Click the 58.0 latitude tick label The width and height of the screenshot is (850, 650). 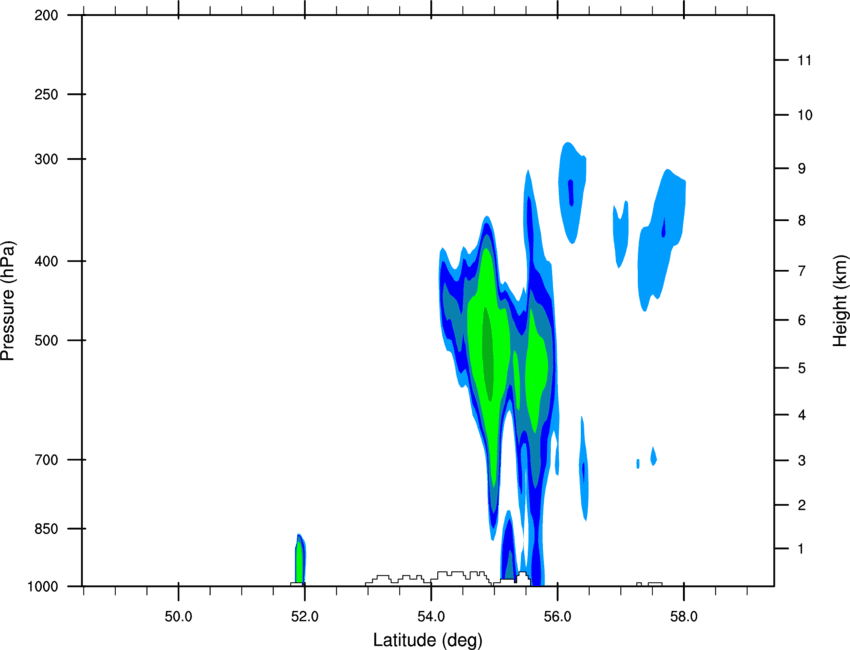[684, 617]
